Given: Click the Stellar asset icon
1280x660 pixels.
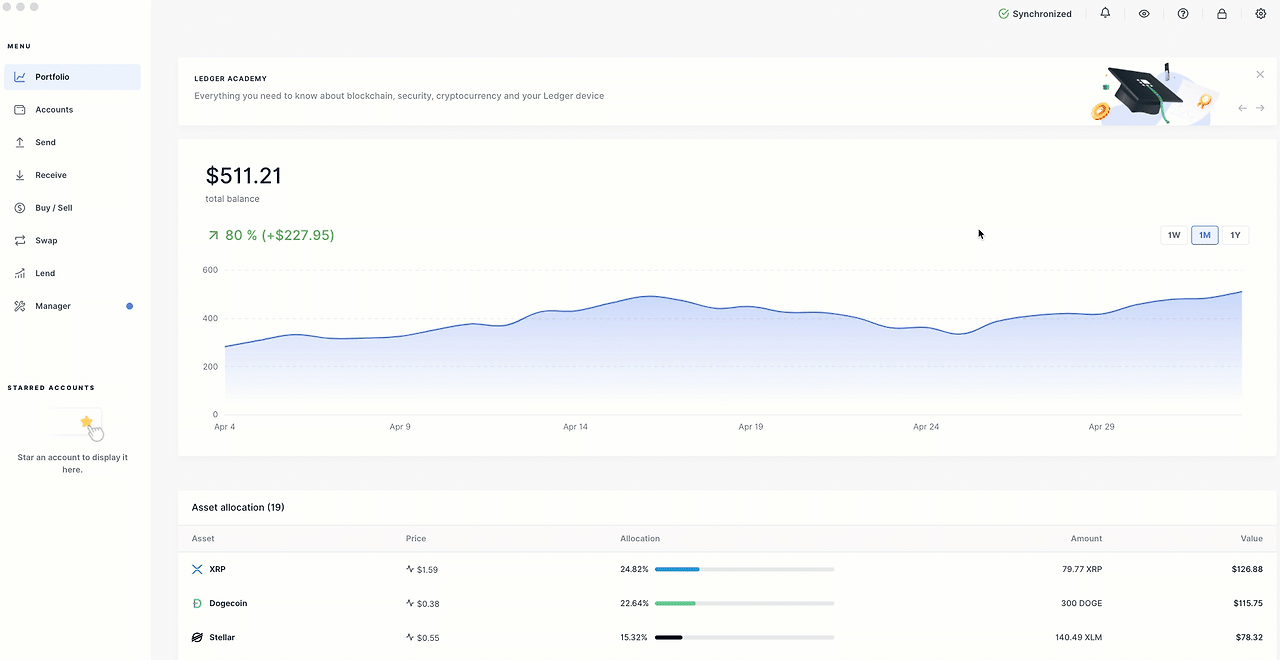Looking at the screenshot, I should [x=197, y=637].
